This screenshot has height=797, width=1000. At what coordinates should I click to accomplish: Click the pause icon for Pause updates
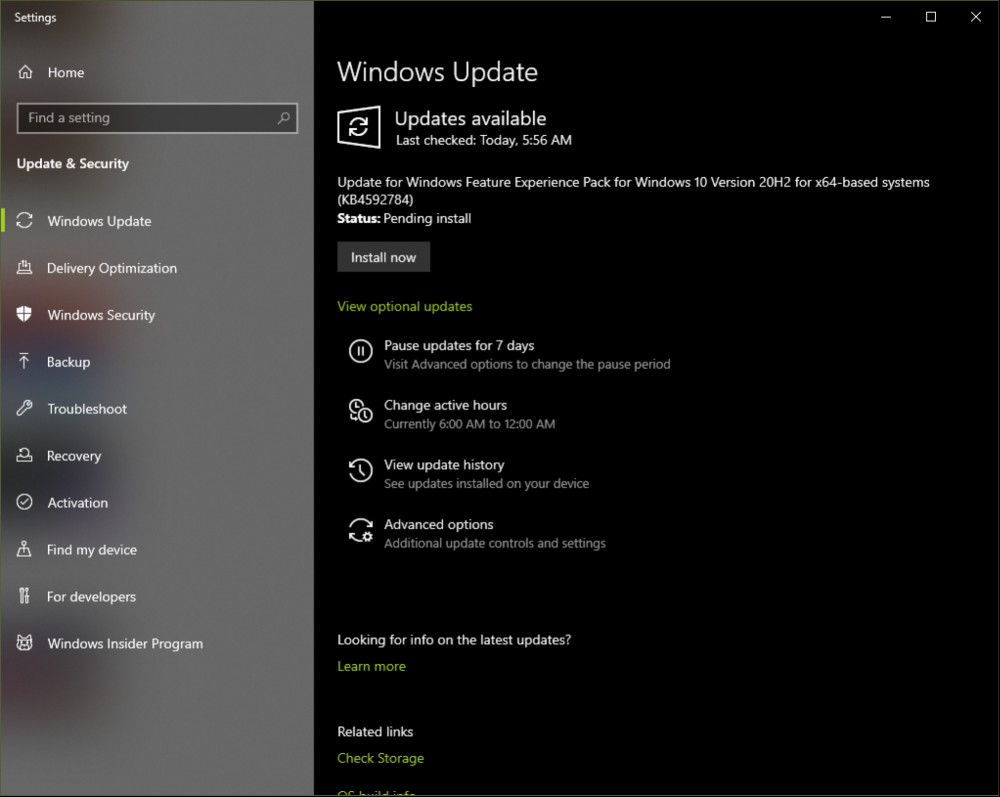pyautogui.click(x=360, y=351)
